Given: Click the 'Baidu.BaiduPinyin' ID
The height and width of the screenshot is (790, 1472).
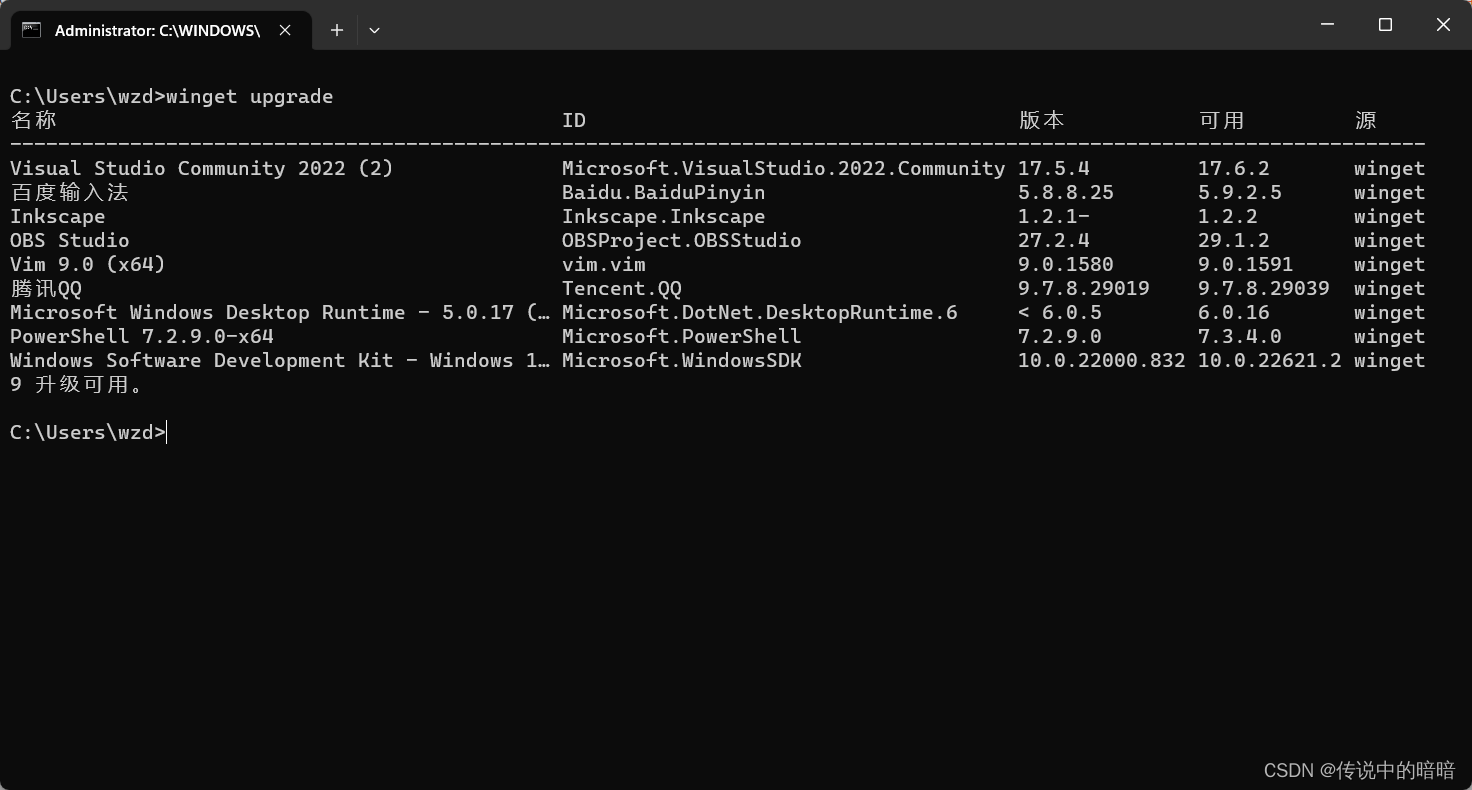Looking at the screenshot, I should pos(664,192).
